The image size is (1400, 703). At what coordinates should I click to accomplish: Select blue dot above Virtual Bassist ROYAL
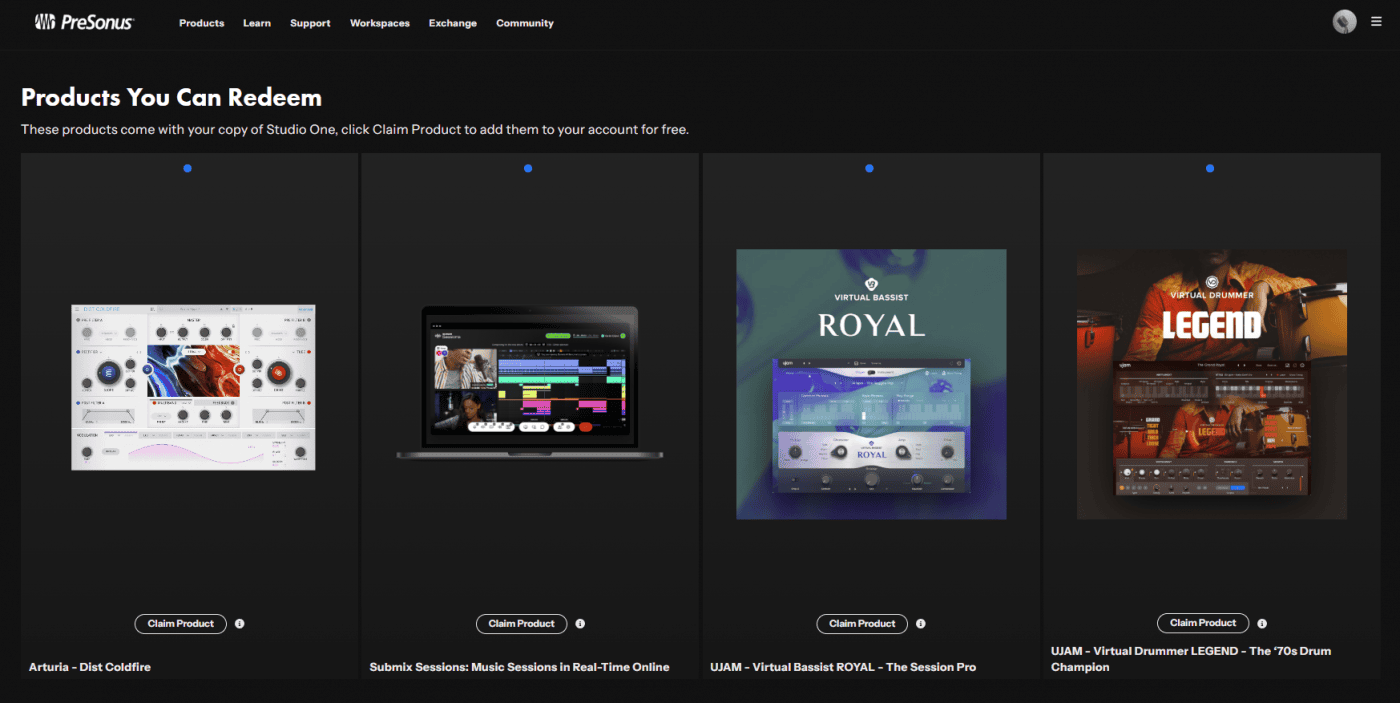coord(869,169)
